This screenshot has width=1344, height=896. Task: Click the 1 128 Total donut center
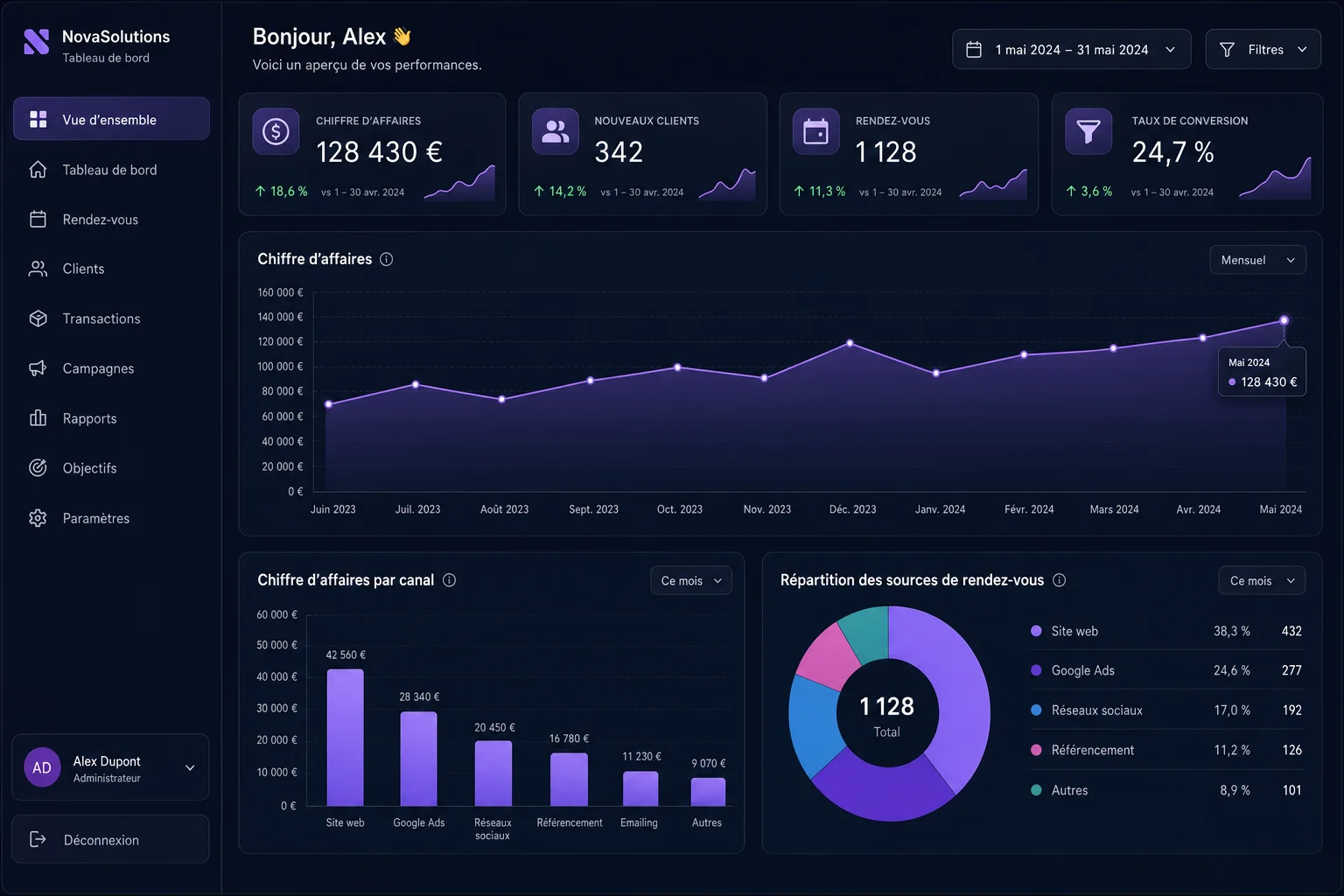coord(887,716)
